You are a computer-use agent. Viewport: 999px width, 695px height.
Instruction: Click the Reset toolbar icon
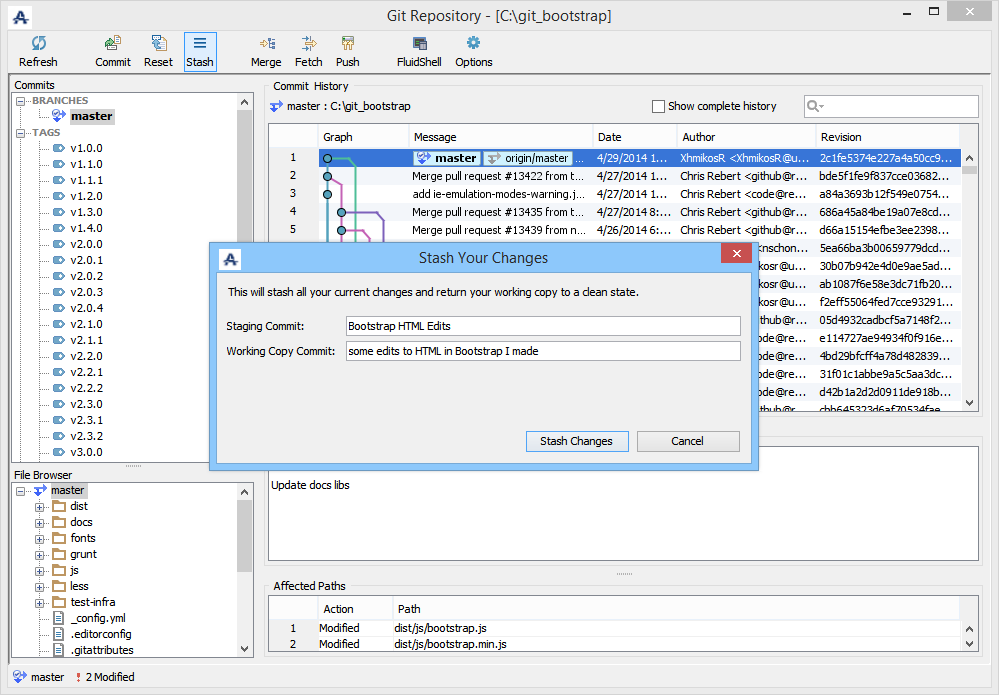coord(158,51)
